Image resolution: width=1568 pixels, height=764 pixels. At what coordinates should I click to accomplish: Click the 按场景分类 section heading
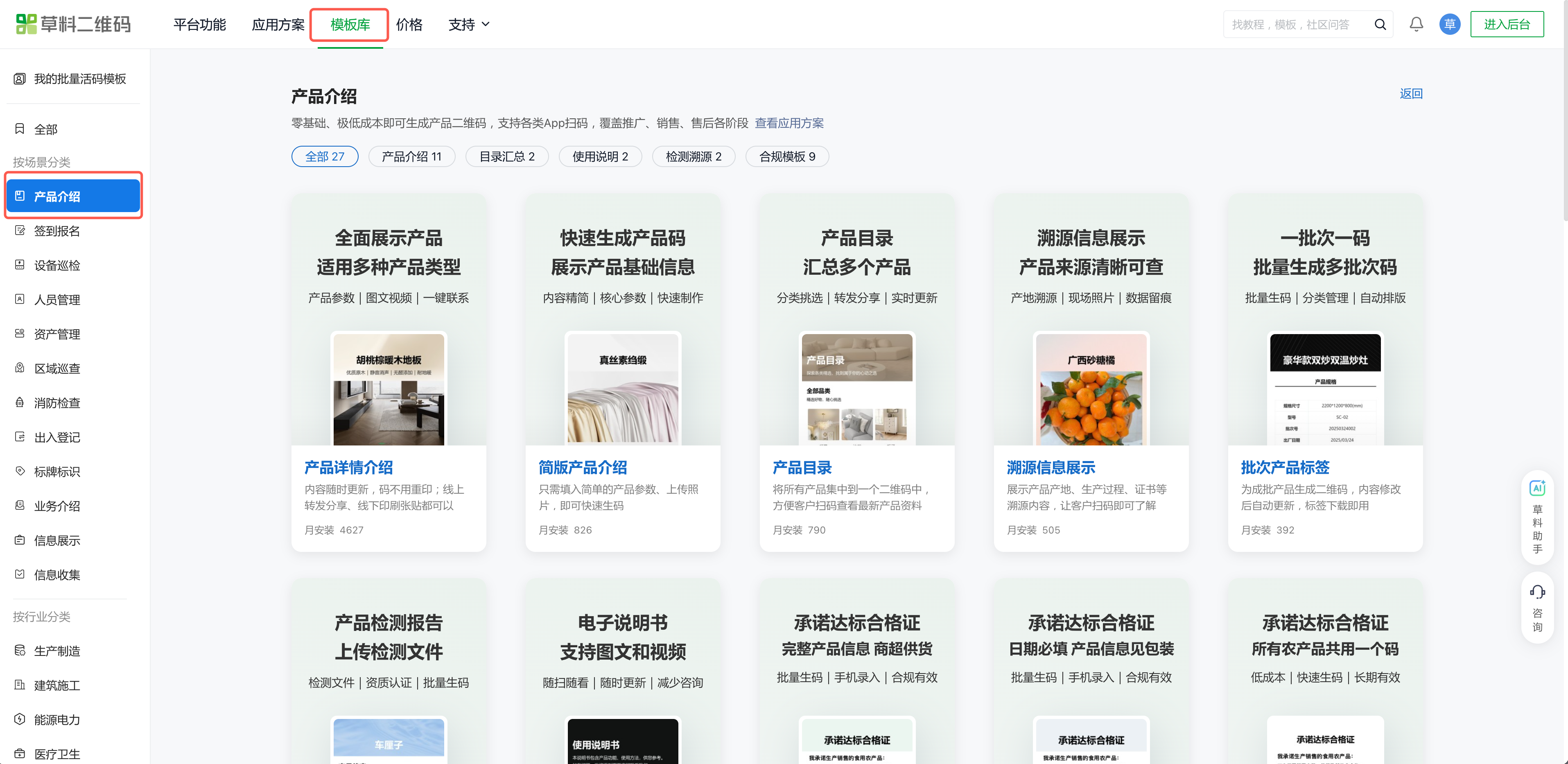pos(41,162)
